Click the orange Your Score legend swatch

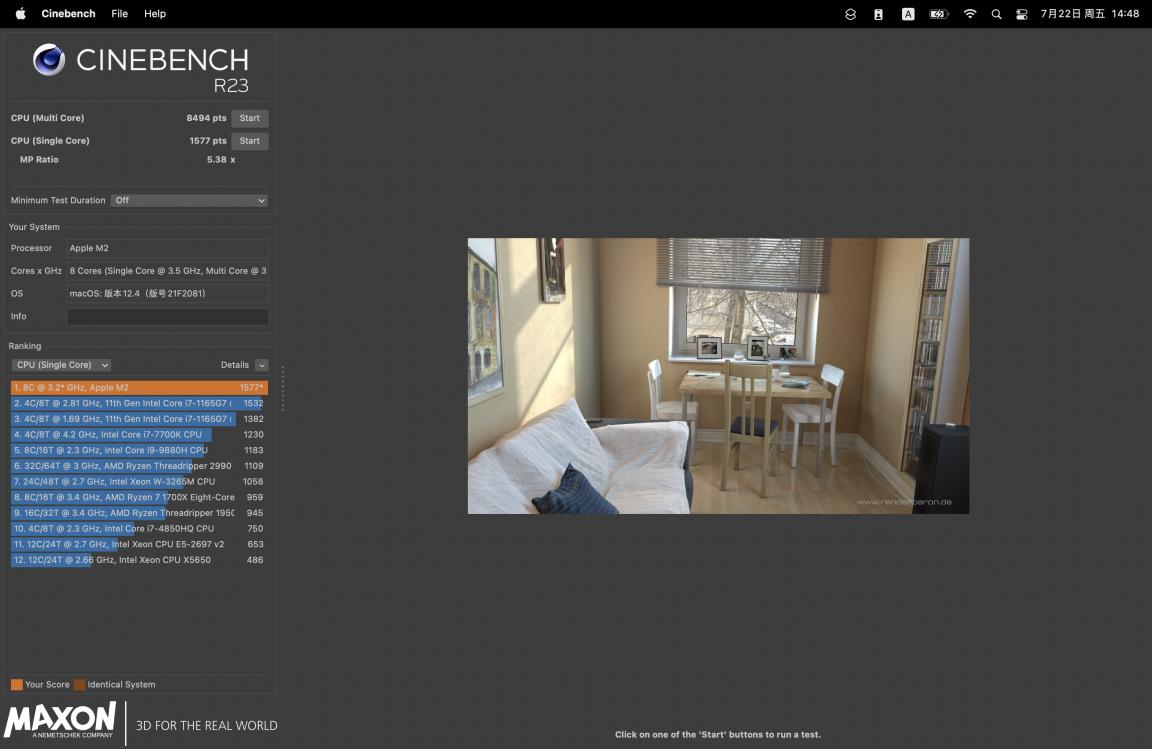pos(17,685)
